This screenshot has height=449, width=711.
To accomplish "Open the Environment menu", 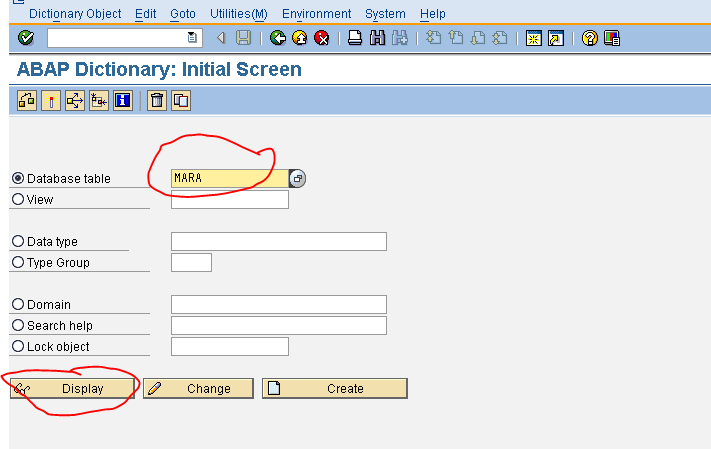I will click(x=317, y=14).
